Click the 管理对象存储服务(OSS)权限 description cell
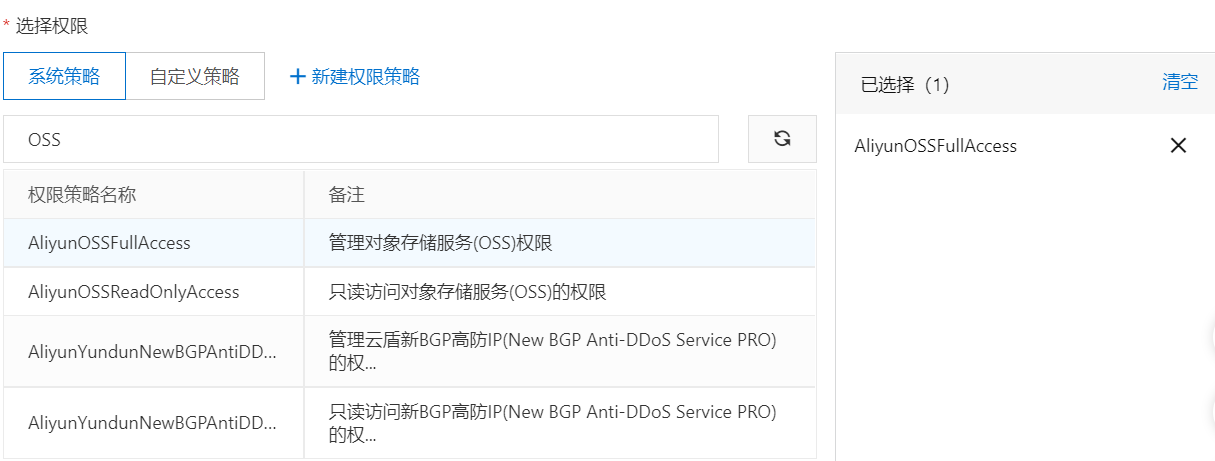 coord(441,243)
